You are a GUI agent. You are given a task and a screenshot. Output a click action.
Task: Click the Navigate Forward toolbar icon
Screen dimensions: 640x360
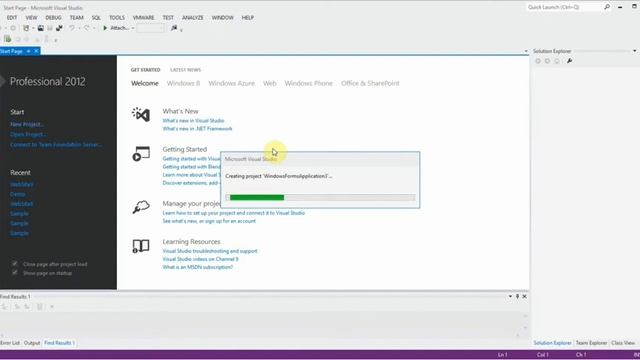pyautogui.click(x=13, y=28)
